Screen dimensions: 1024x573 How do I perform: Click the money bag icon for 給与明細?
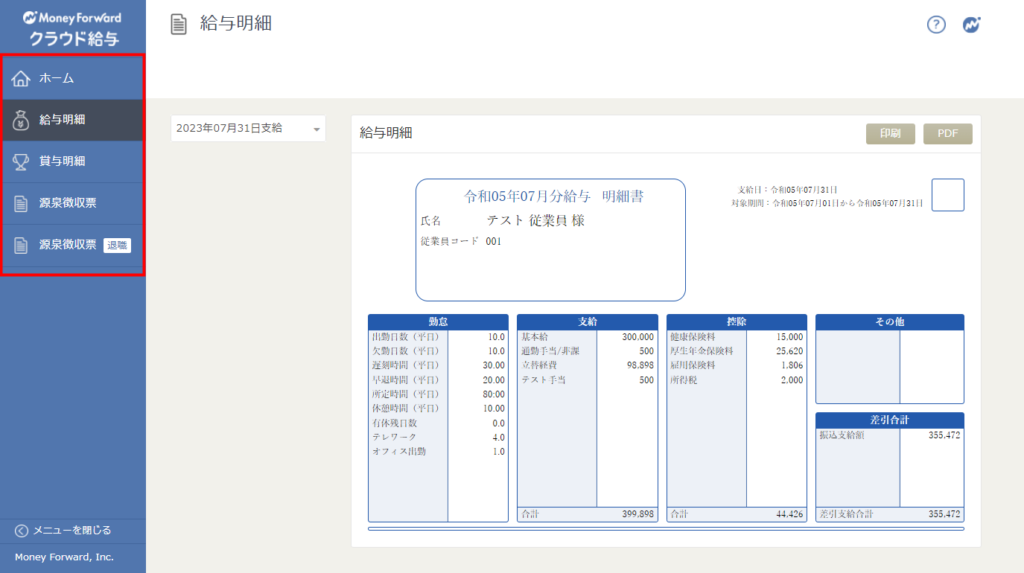[21, 120]
